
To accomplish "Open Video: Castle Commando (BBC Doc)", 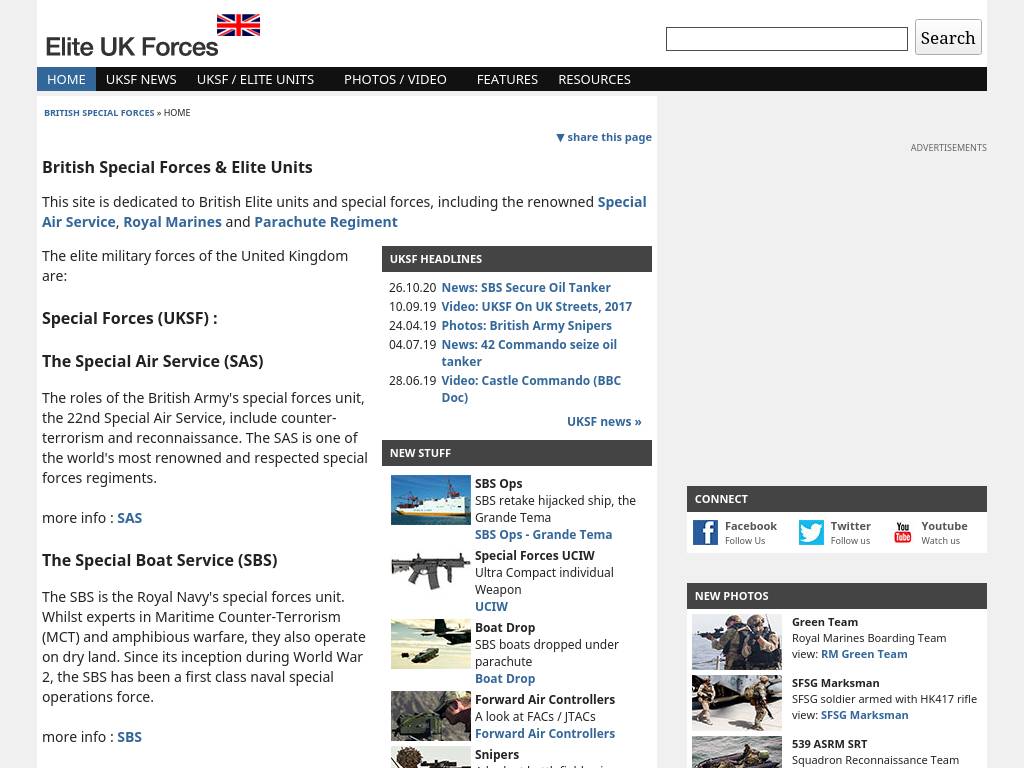I will 531,389.
